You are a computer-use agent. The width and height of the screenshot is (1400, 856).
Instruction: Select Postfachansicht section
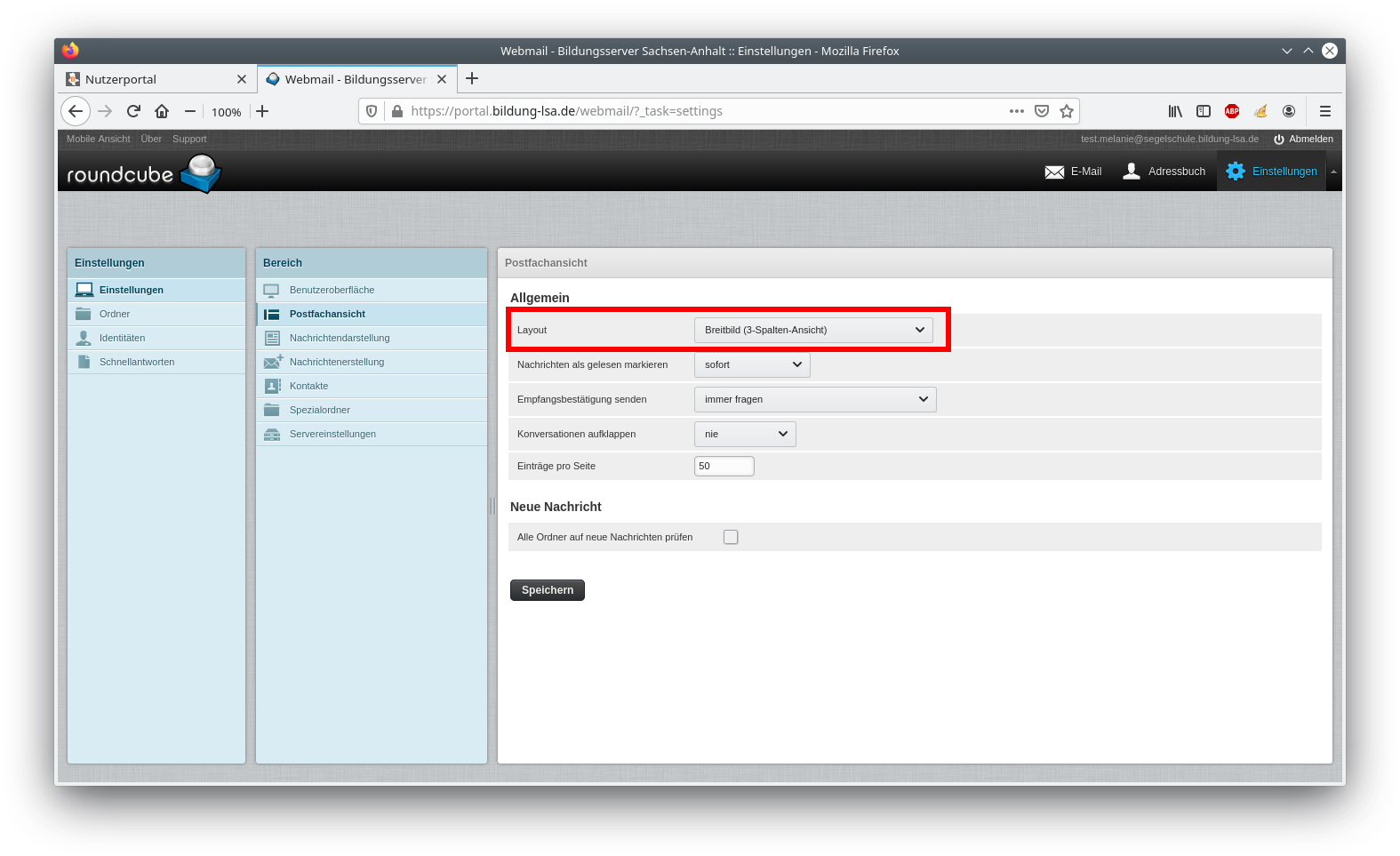(372, 314)
